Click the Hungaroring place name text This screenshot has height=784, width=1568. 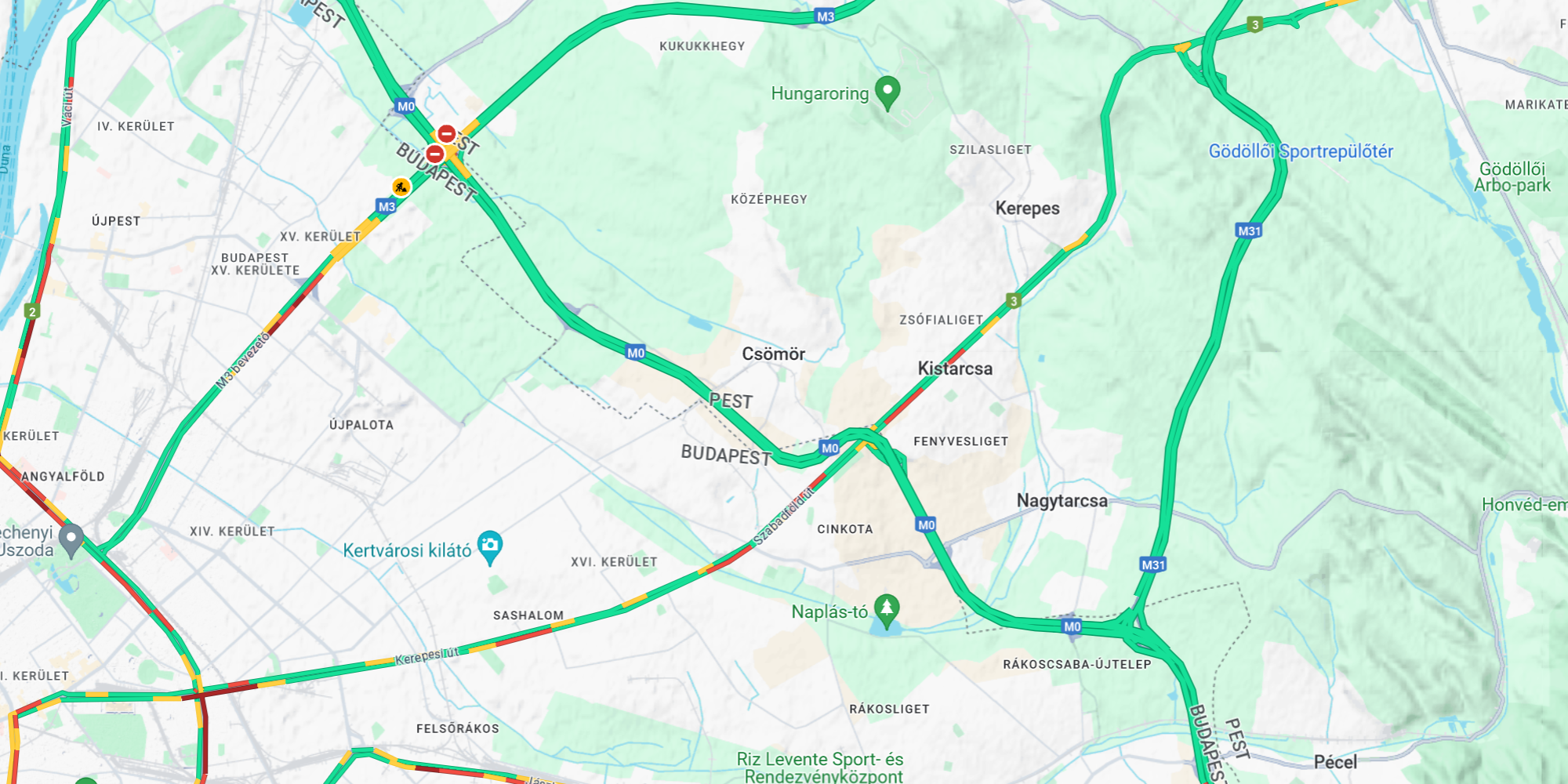[x=820, y=93]
